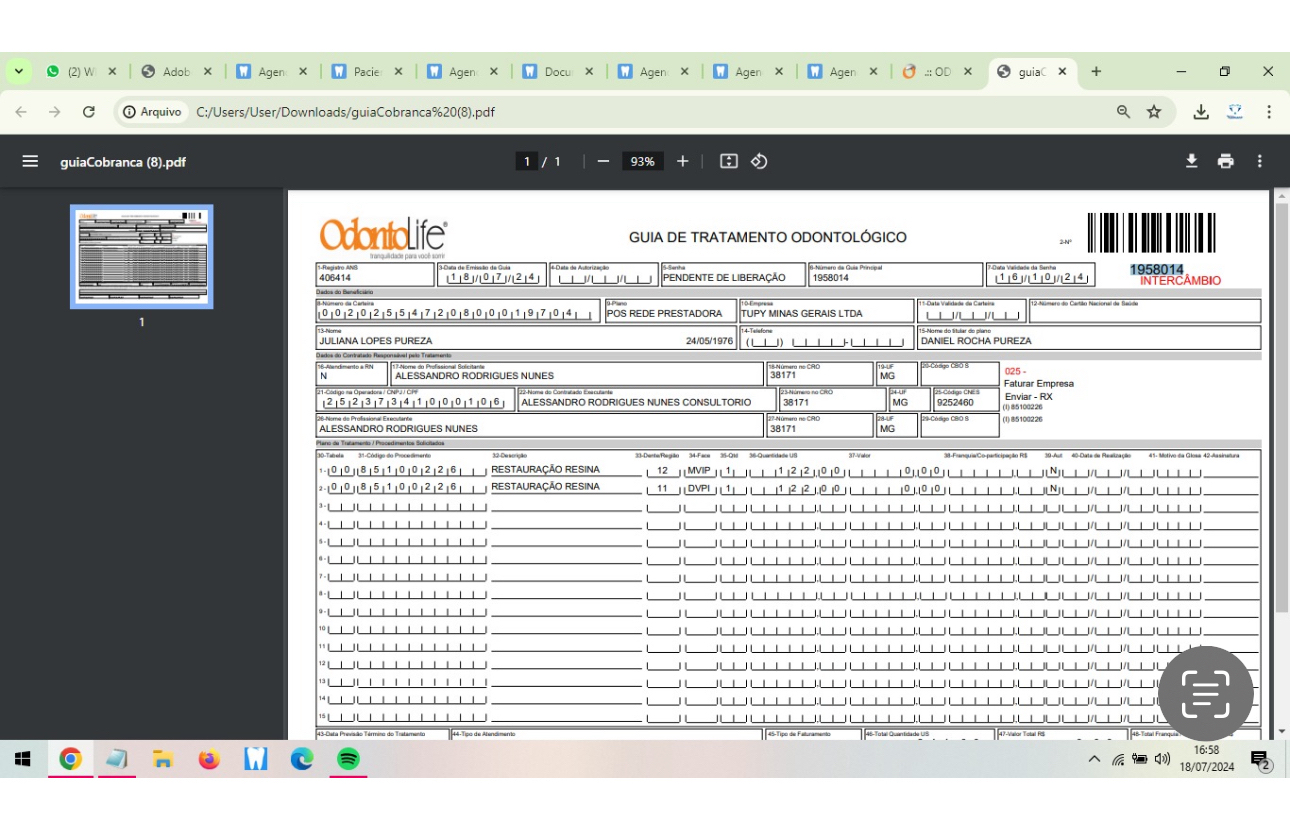
Task: Click the page number input field
Action: [527, 161]
